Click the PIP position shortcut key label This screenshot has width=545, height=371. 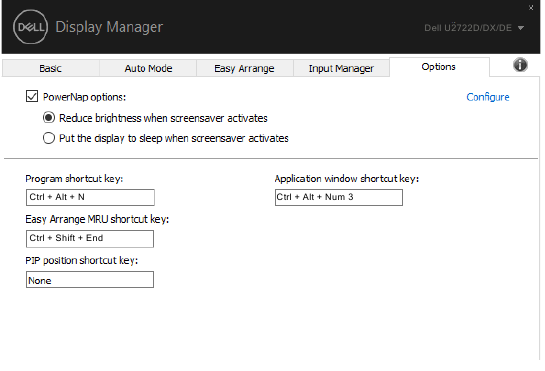(82, 260)
